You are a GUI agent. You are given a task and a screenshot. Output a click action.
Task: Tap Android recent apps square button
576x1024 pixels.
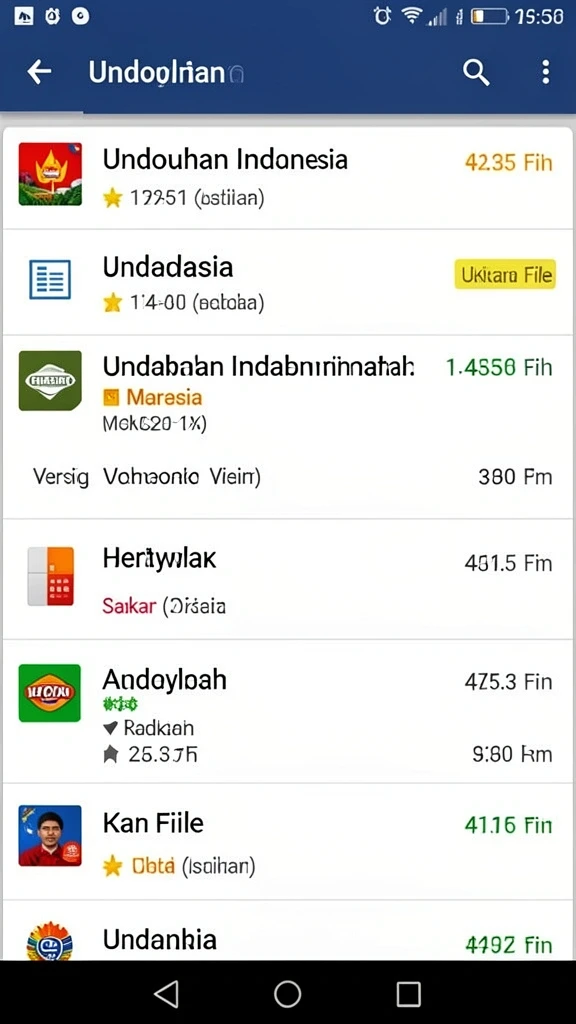tap(408, 994)
